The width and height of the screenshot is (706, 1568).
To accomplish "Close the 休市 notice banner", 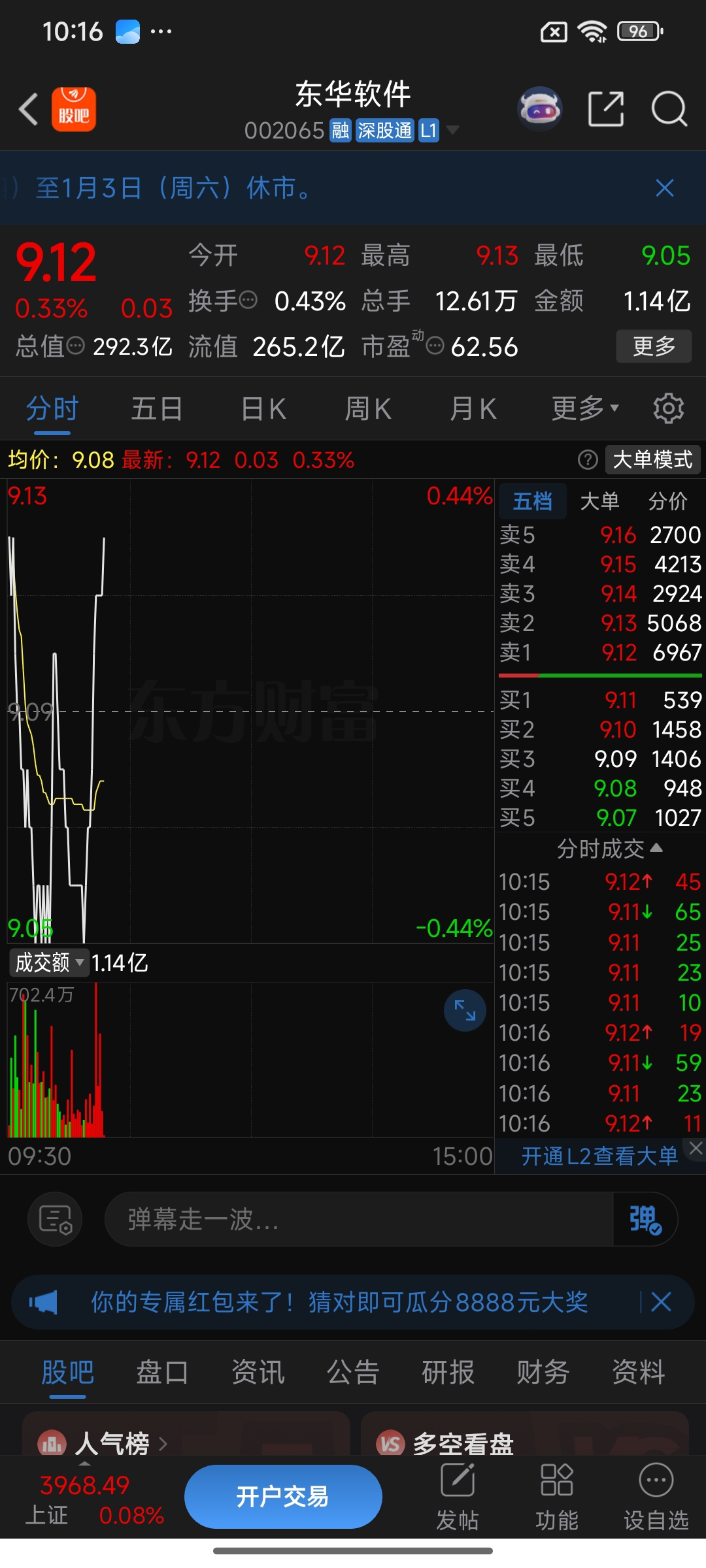I will 665,188.
